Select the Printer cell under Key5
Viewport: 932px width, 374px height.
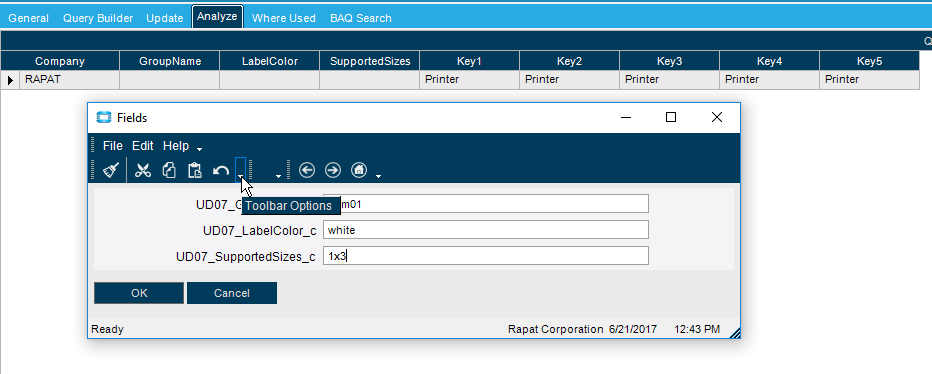click(869, 80)
